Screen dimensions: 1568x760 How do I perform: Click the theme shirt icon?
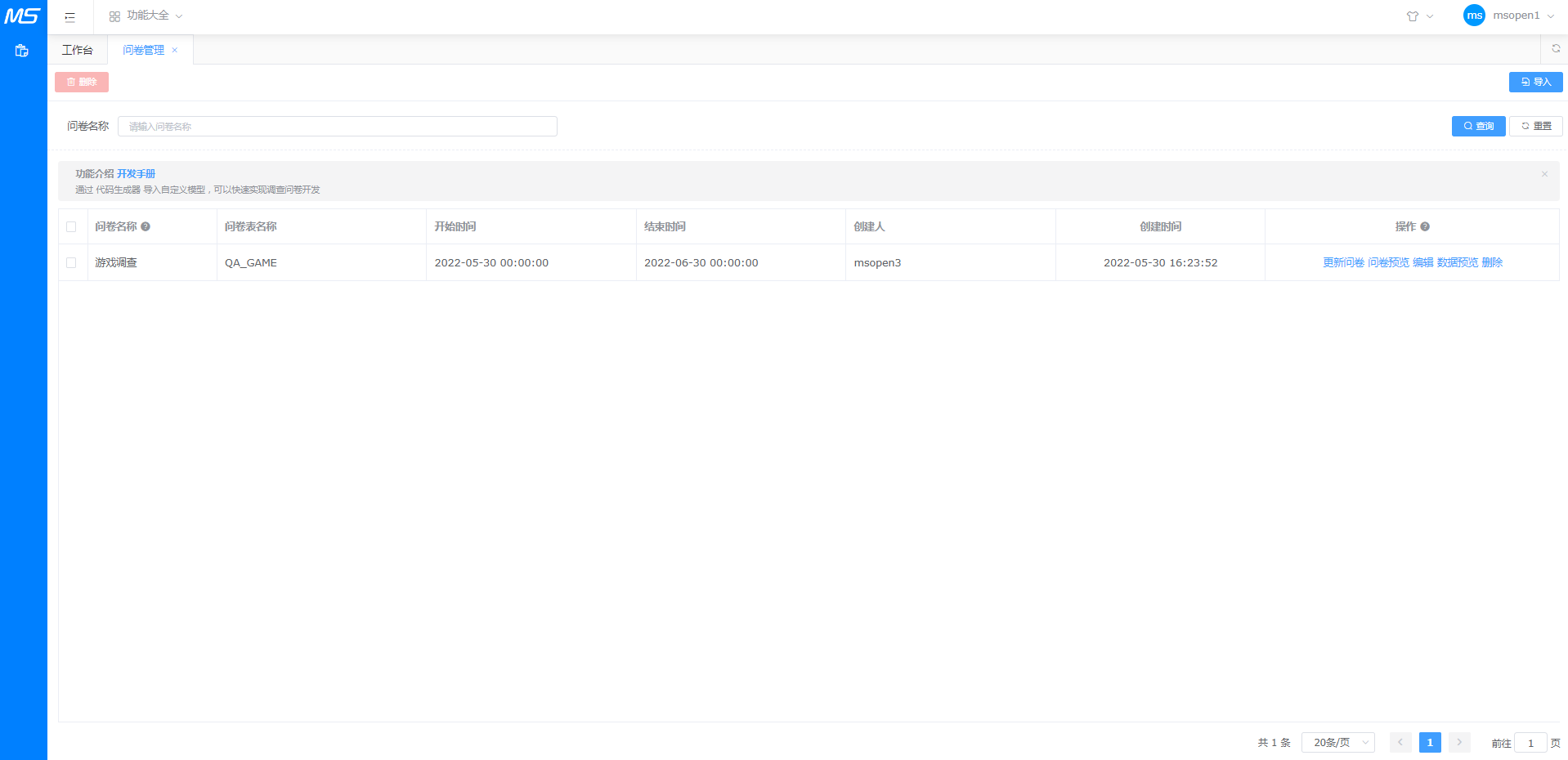point(1412,16)
